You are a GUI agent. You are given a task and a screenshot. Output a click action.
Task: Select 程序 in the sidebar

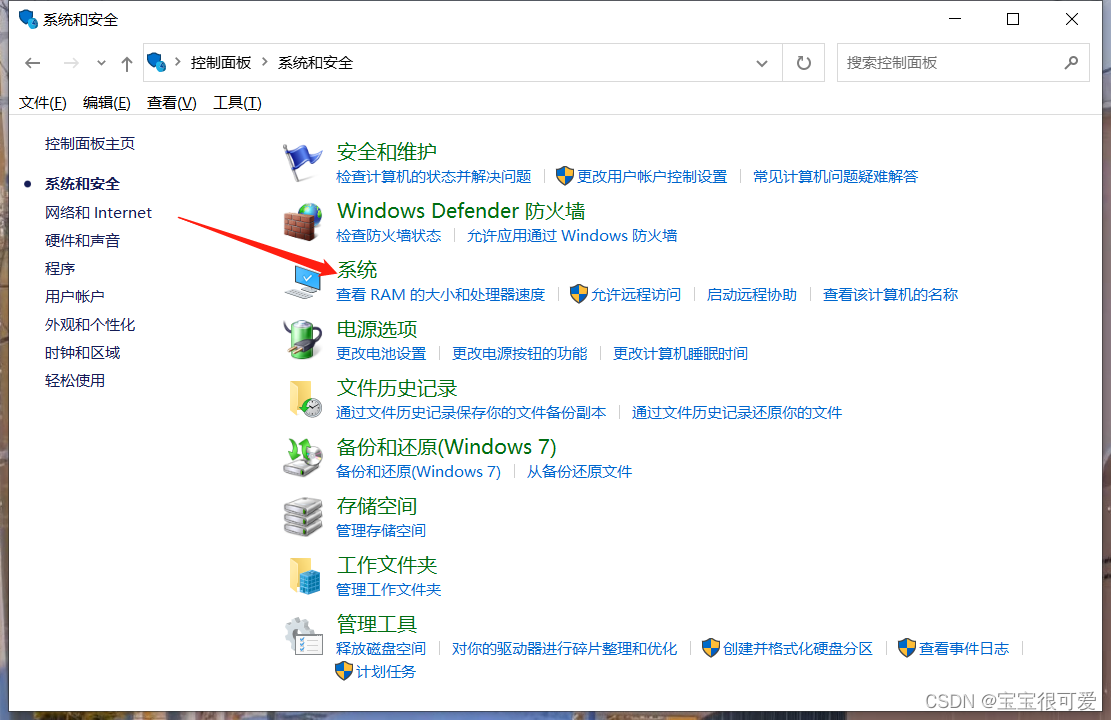tap(60, 269)
